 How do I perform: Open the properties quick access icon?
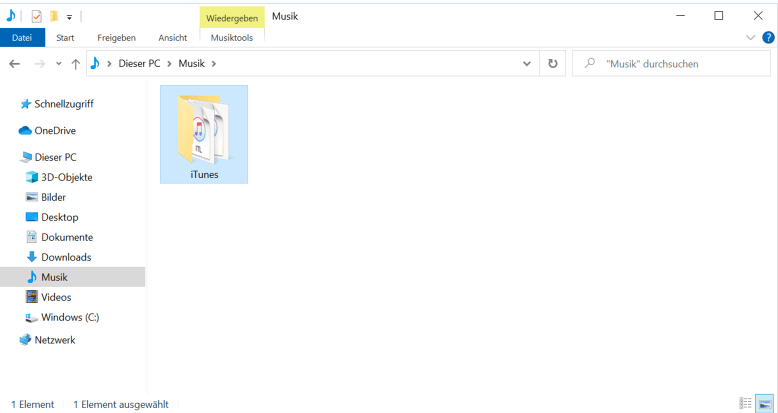click(36, 16)
